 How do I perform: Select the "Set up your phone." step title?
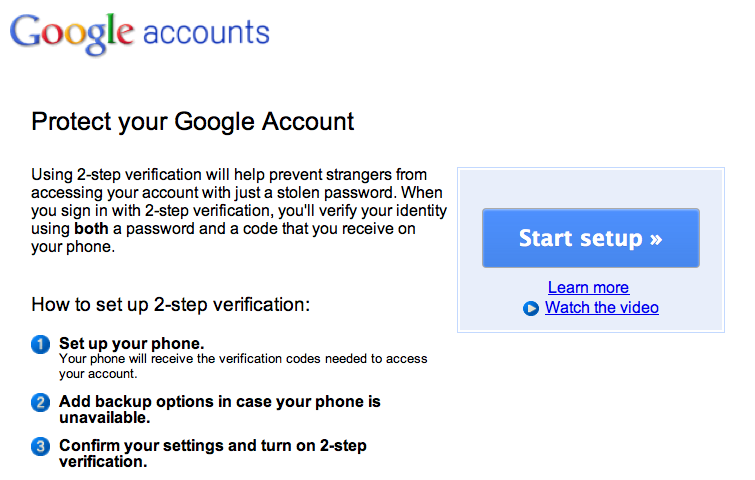(x=131, y=342)
